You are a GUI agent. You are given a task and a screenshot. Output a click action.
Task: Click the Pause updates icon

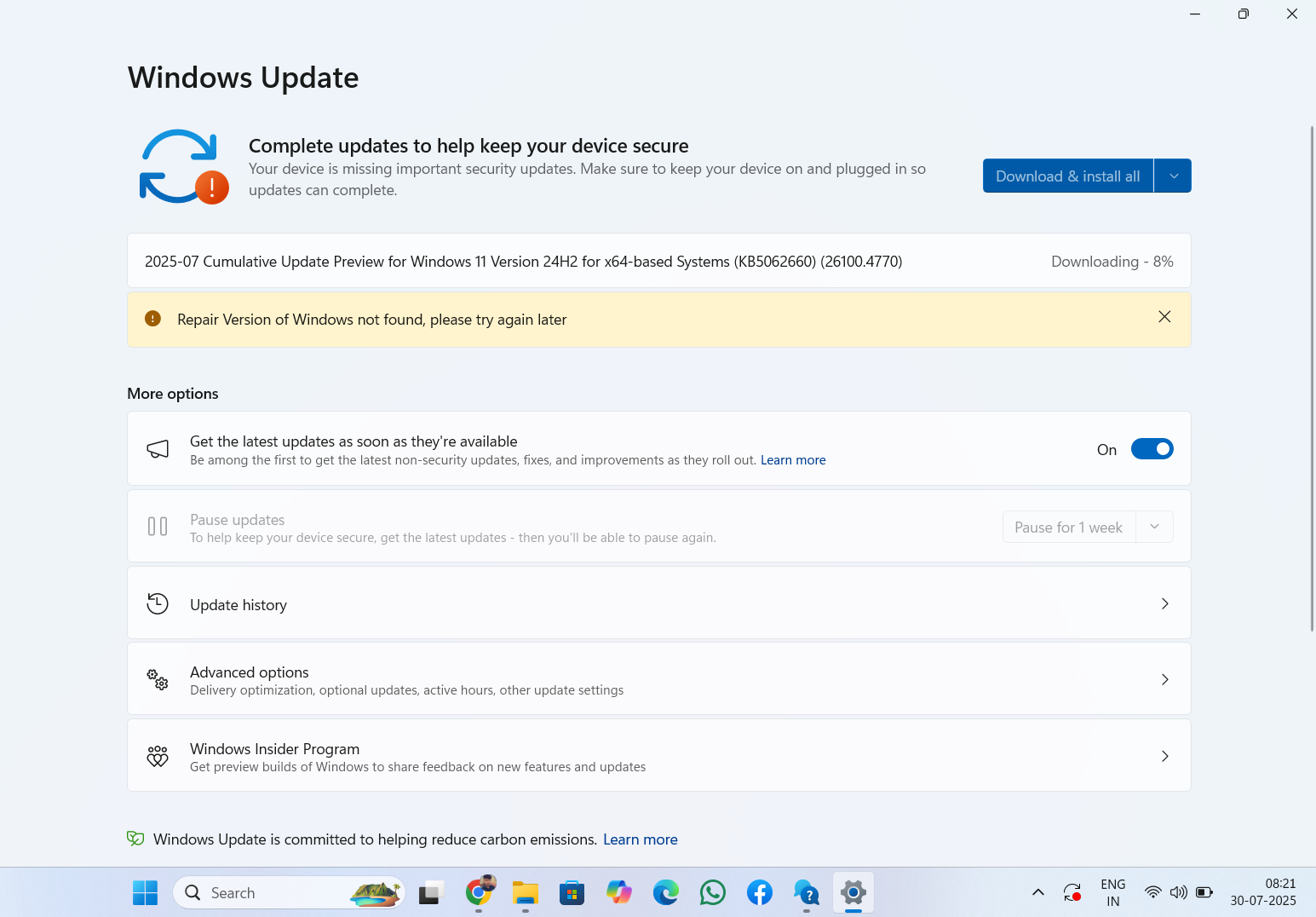pyautogui.click(x=158, y=526)
